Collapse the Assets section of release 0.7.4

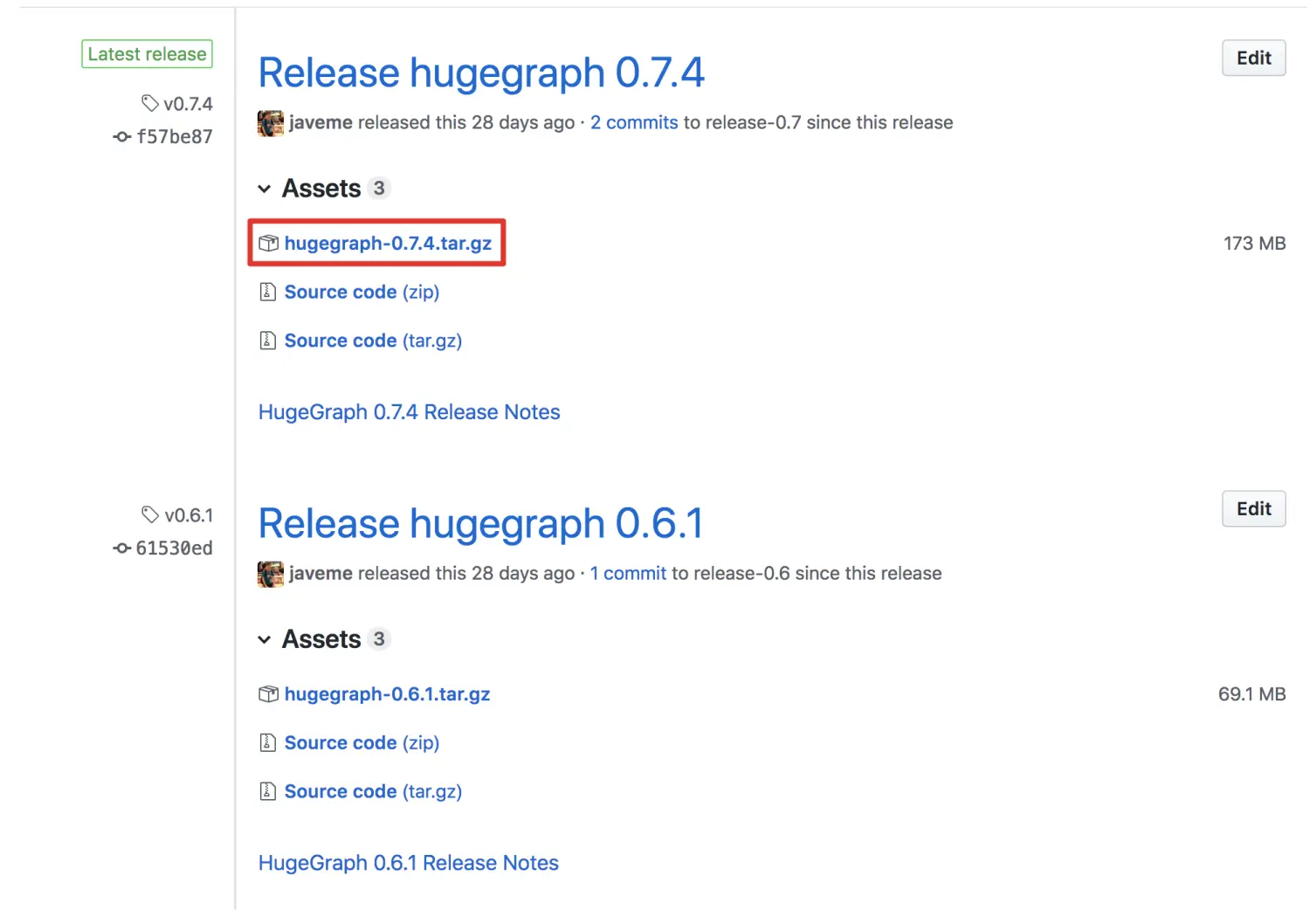click(x=264, y=189)
